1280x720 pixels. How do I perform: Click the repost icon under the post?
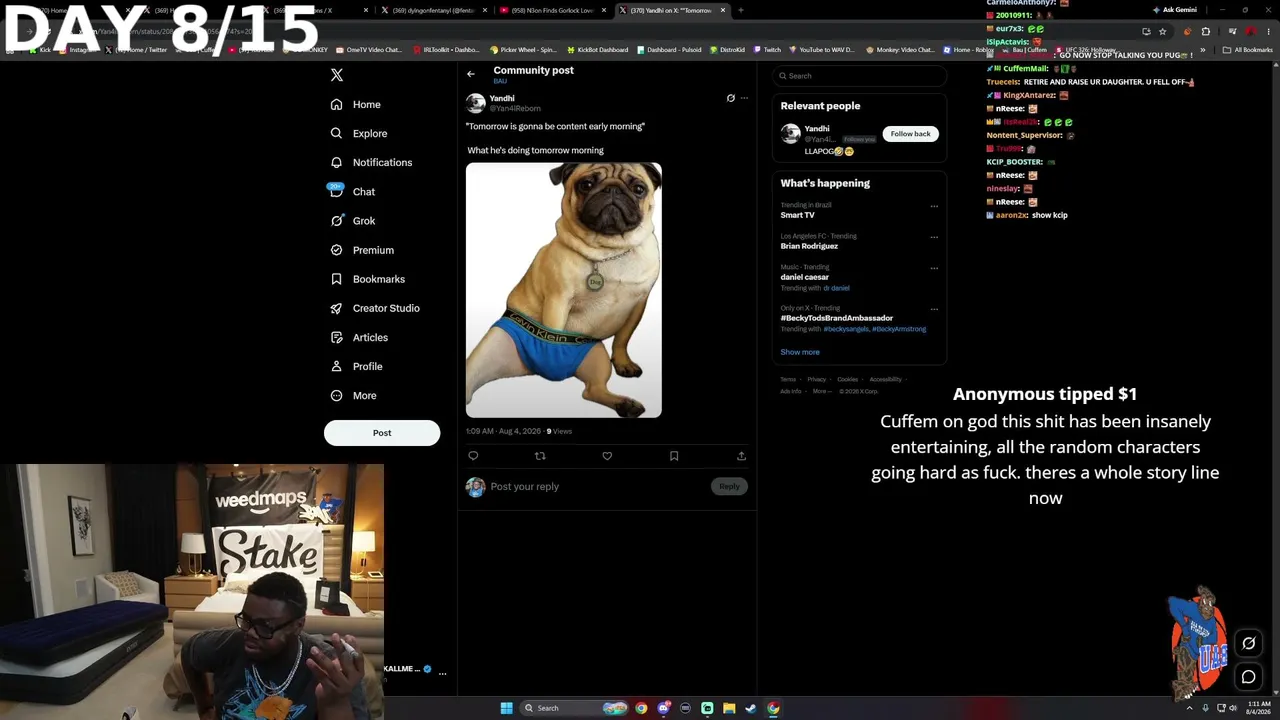point(540,456)
